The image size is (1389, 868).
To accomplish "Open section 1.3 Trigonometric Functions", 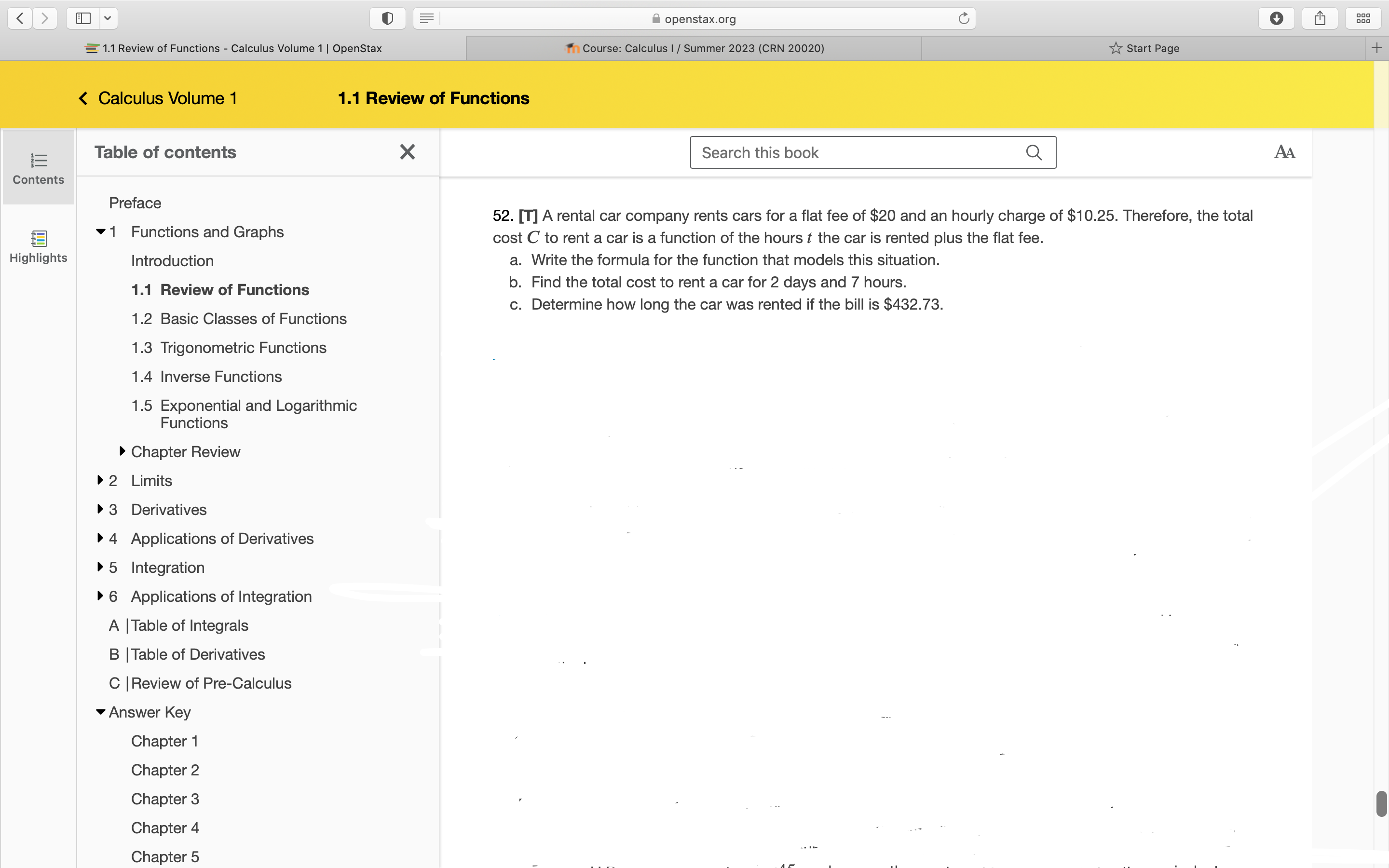I will [x=243, y=347].
